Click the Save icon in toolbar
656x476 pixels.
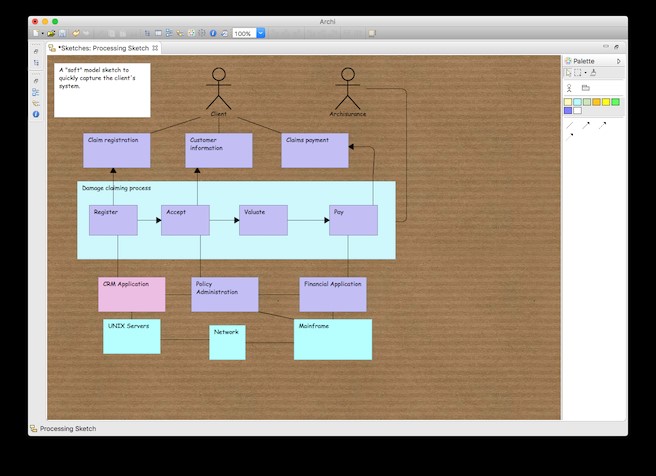point(62,33)
